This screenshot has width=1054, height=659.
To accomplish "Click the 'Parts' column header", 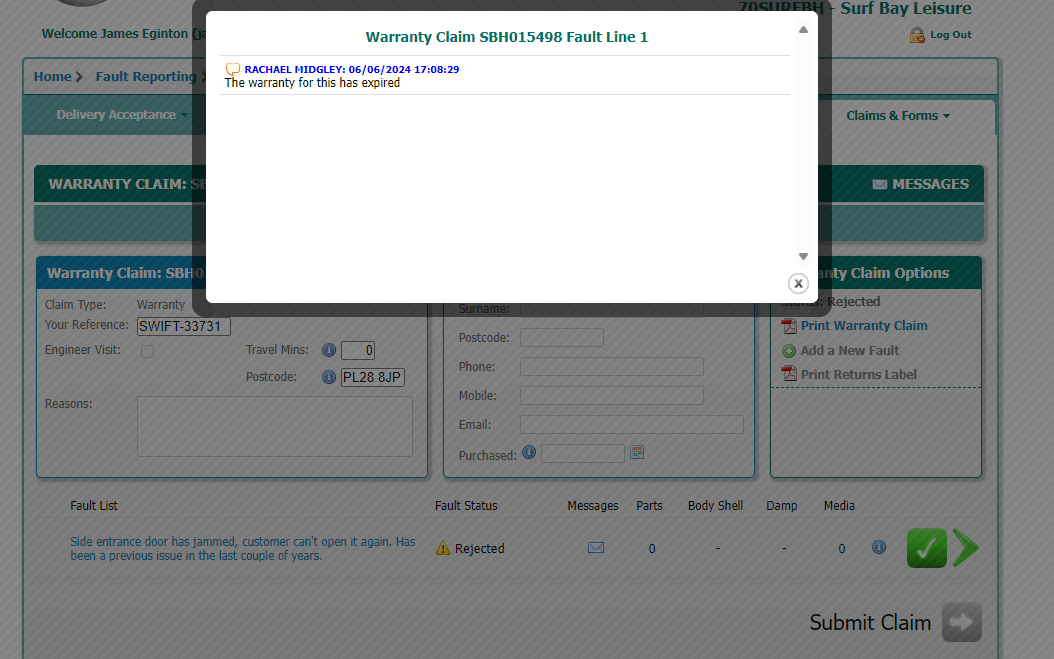I will coord(649,506).
